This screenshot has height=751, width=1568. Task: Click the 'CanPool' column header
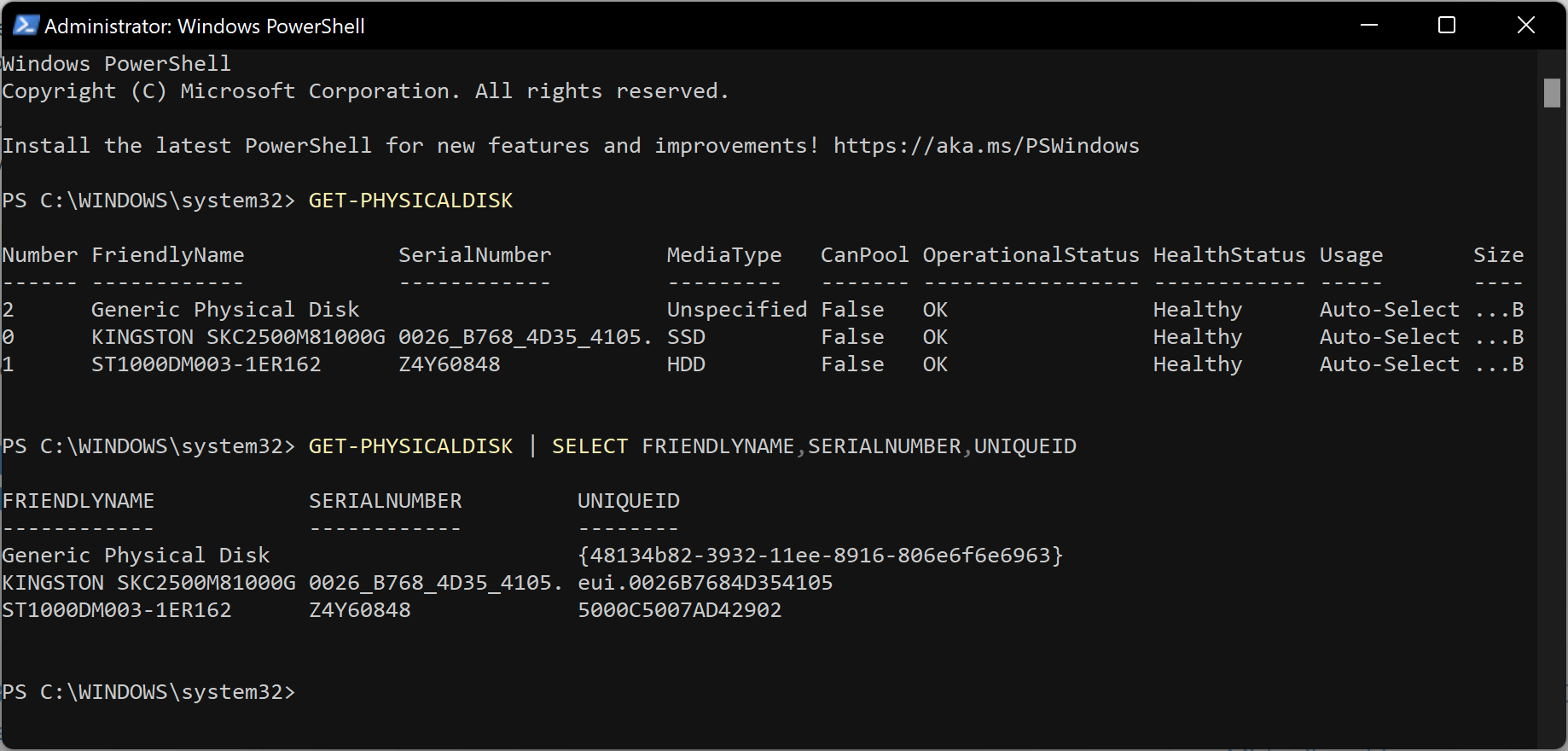(x=865, y=255)
